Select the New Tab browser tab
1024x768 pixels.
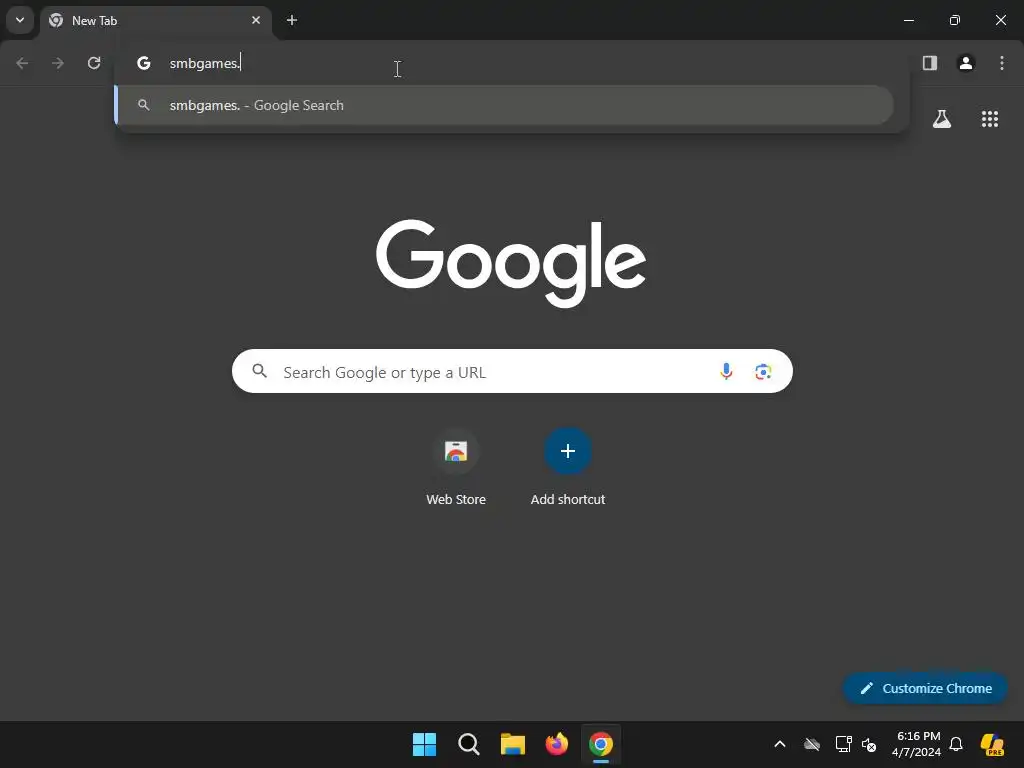pos(155,20)
